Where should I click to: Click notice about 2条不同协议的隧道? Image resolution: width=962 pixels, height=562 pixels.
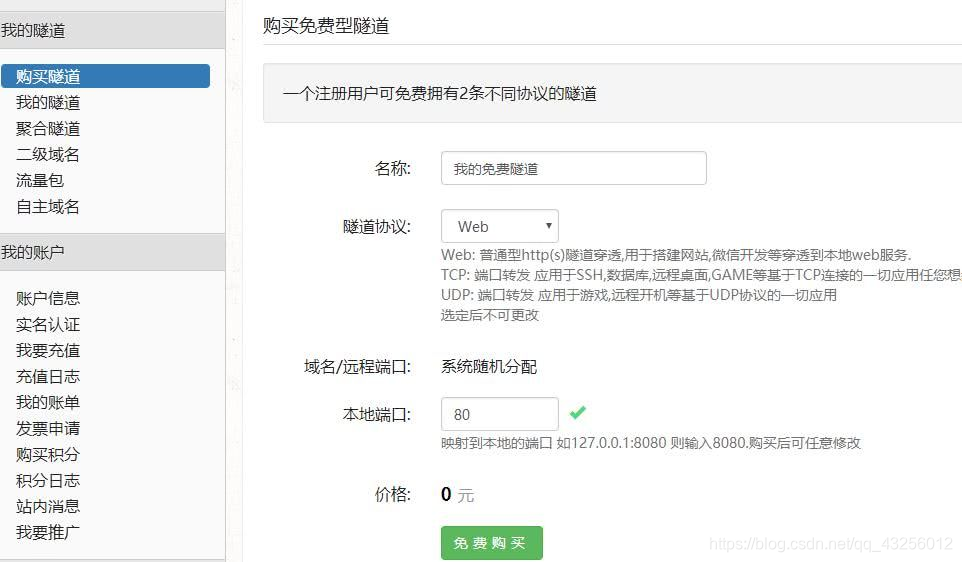440,93
